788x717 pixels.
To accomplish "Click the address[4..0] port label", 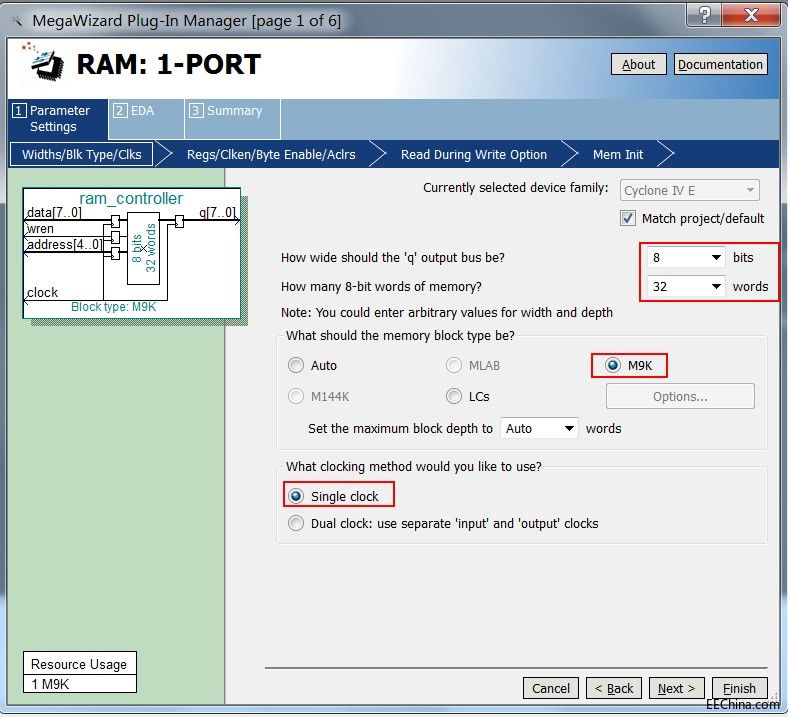I will [64, 245].
